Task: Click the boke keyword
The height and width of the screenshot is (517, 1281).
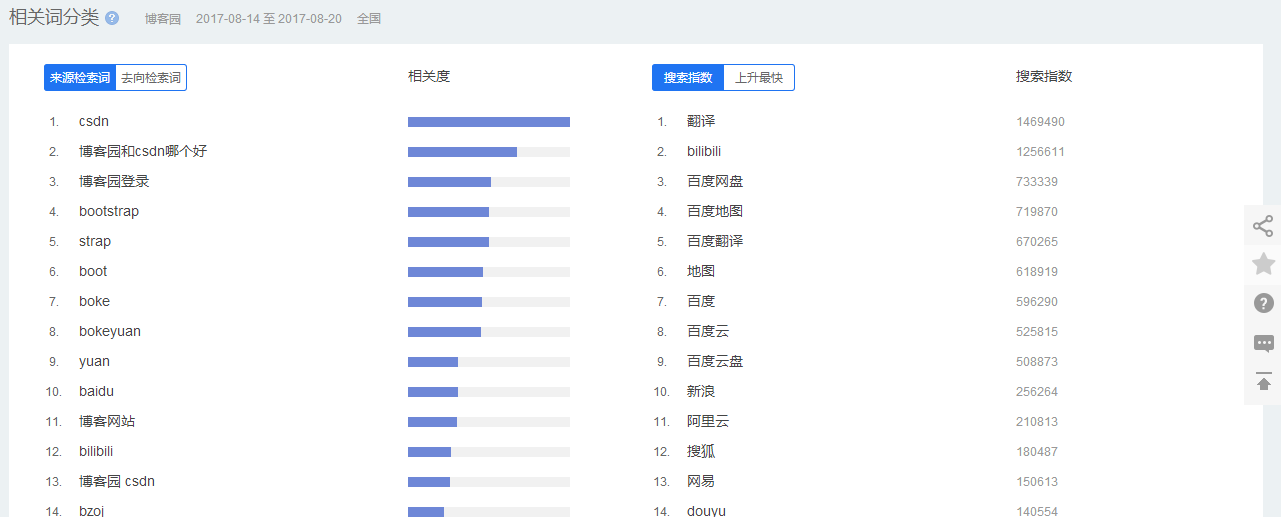Action: point(94,301)
